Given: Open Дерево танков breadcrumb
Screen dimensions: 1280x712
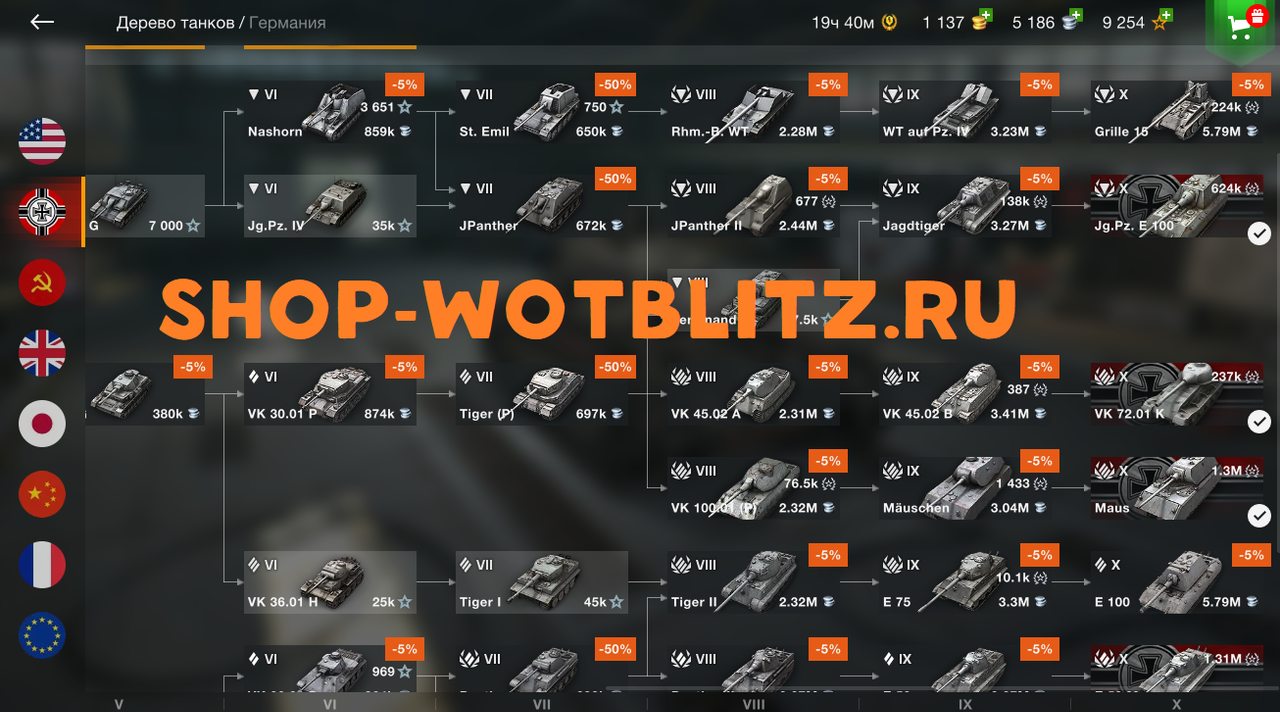Looking at the screenshot, I should tap(175, 22).
